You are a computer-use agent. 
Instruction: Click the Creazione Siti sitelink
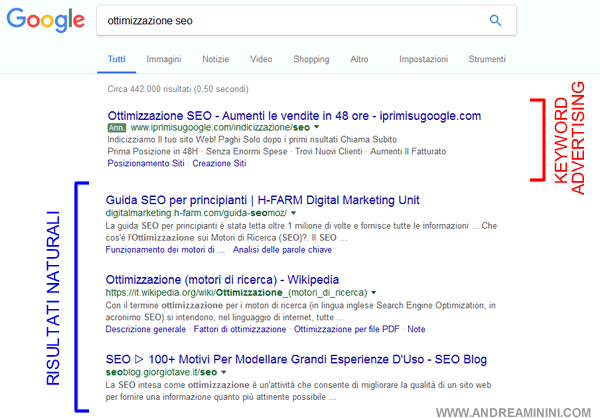click(x=212, y=163)
